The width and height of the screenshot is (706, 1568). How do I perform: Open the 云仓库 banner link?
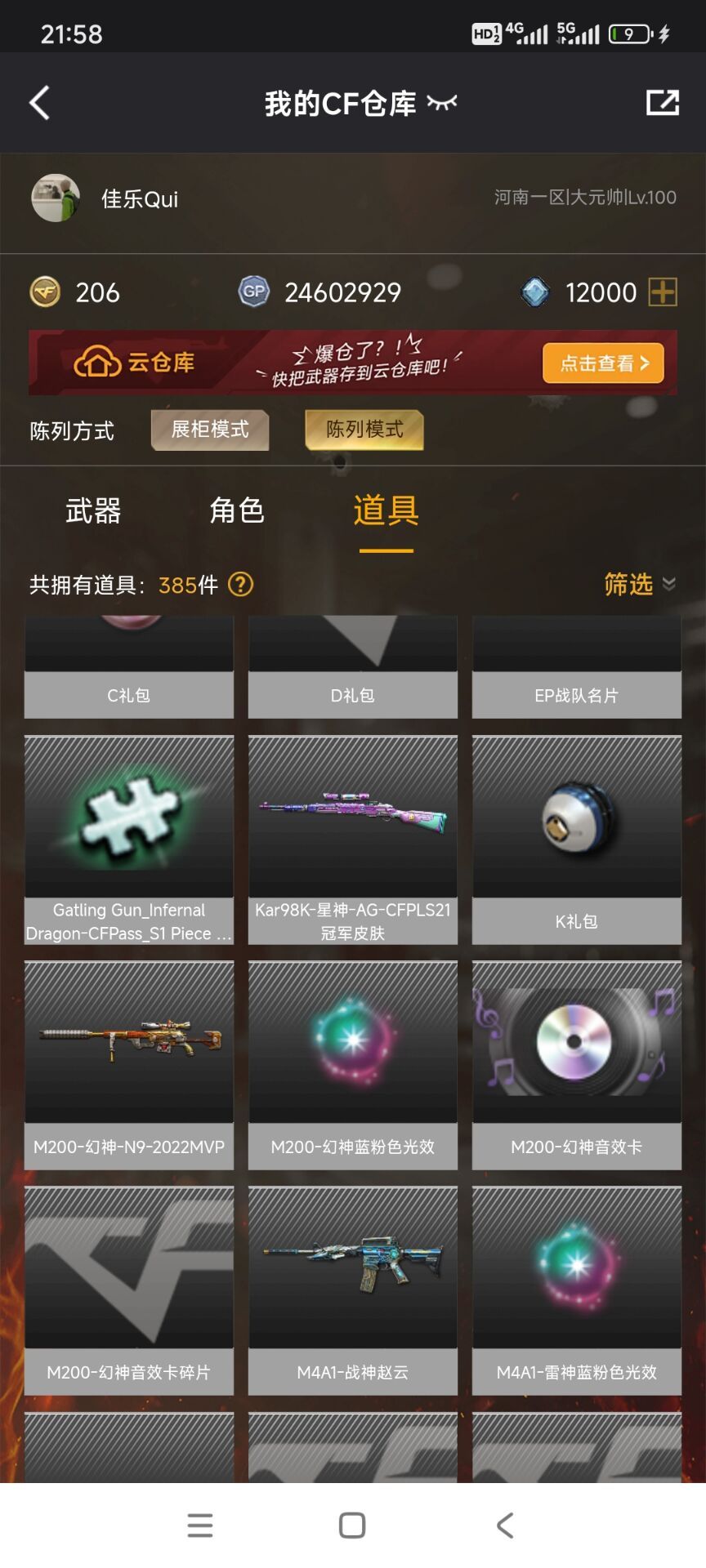(x=135, y=362)
